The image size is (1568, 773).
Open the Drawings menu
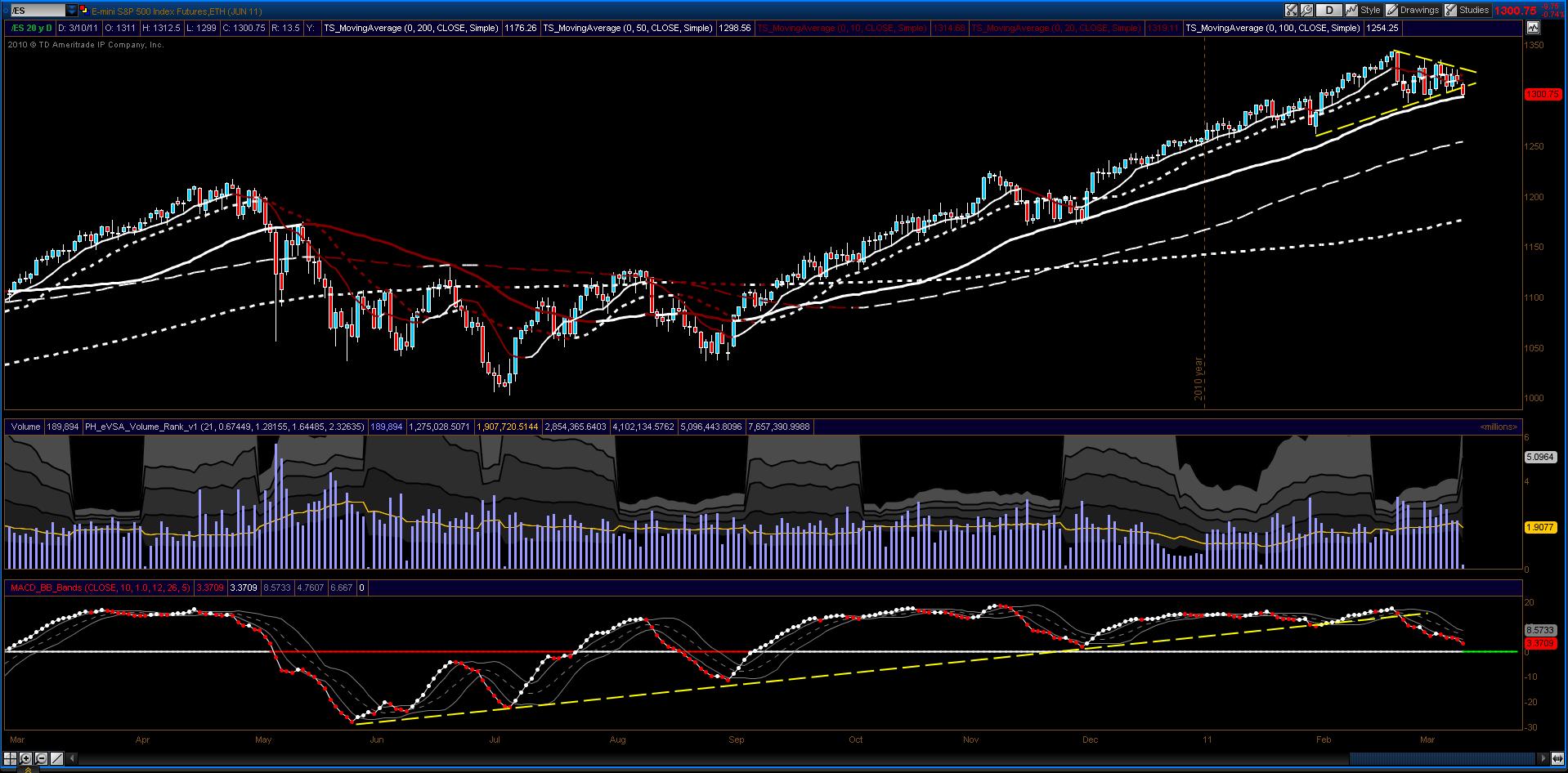(x=1412, y=11)
